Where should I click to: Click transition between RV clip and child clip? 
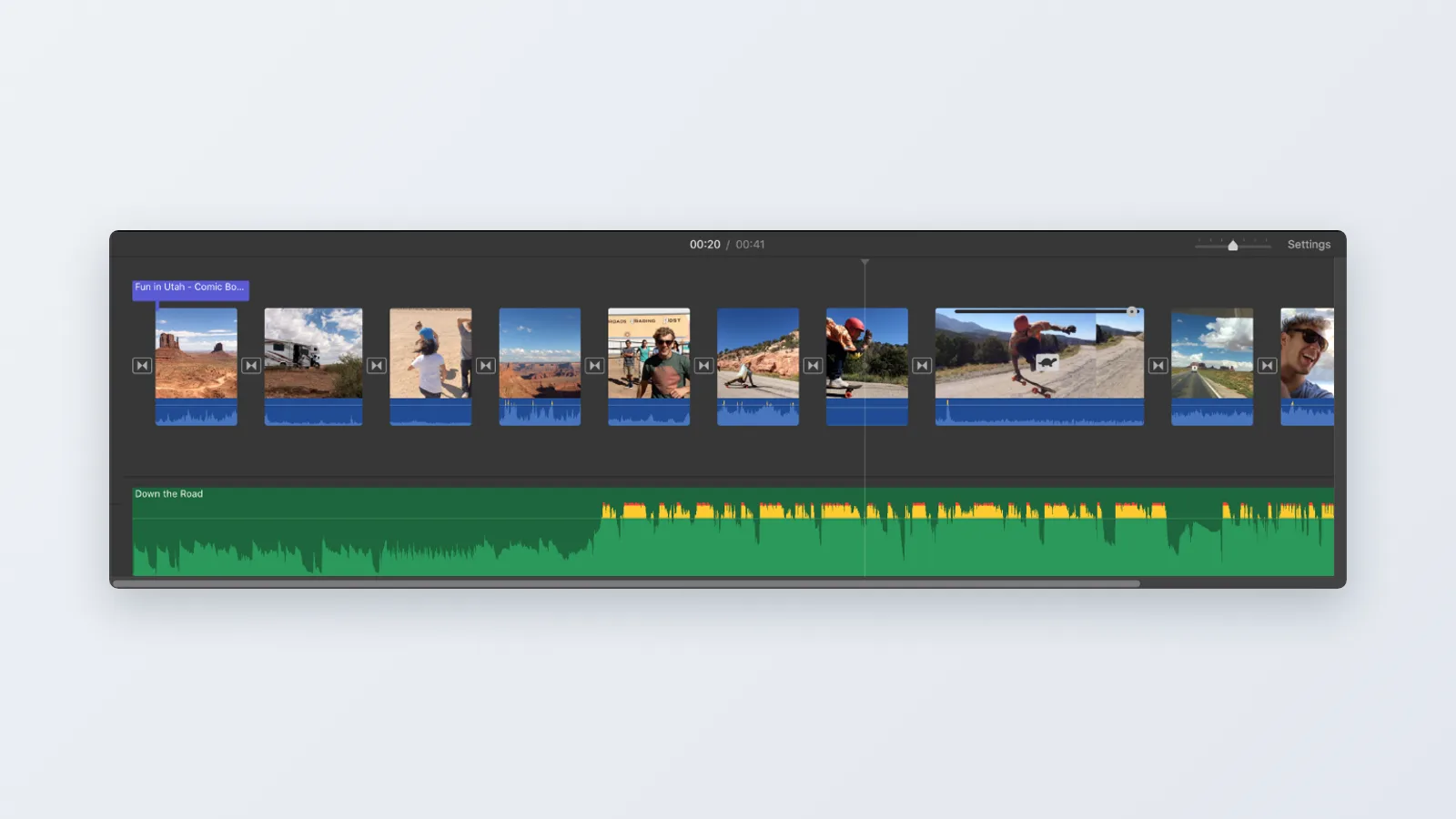click(x=377, y=366)
